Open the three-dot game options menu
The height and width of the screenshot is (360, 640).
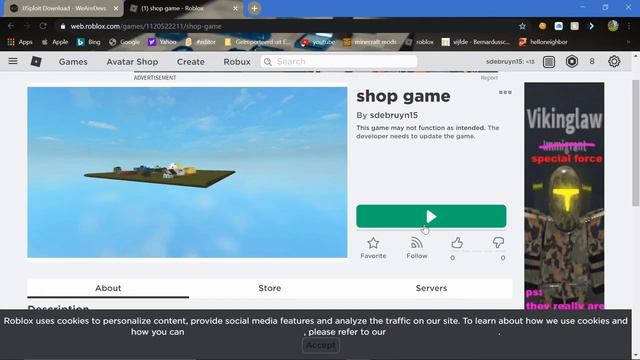[x=505, y=92]
